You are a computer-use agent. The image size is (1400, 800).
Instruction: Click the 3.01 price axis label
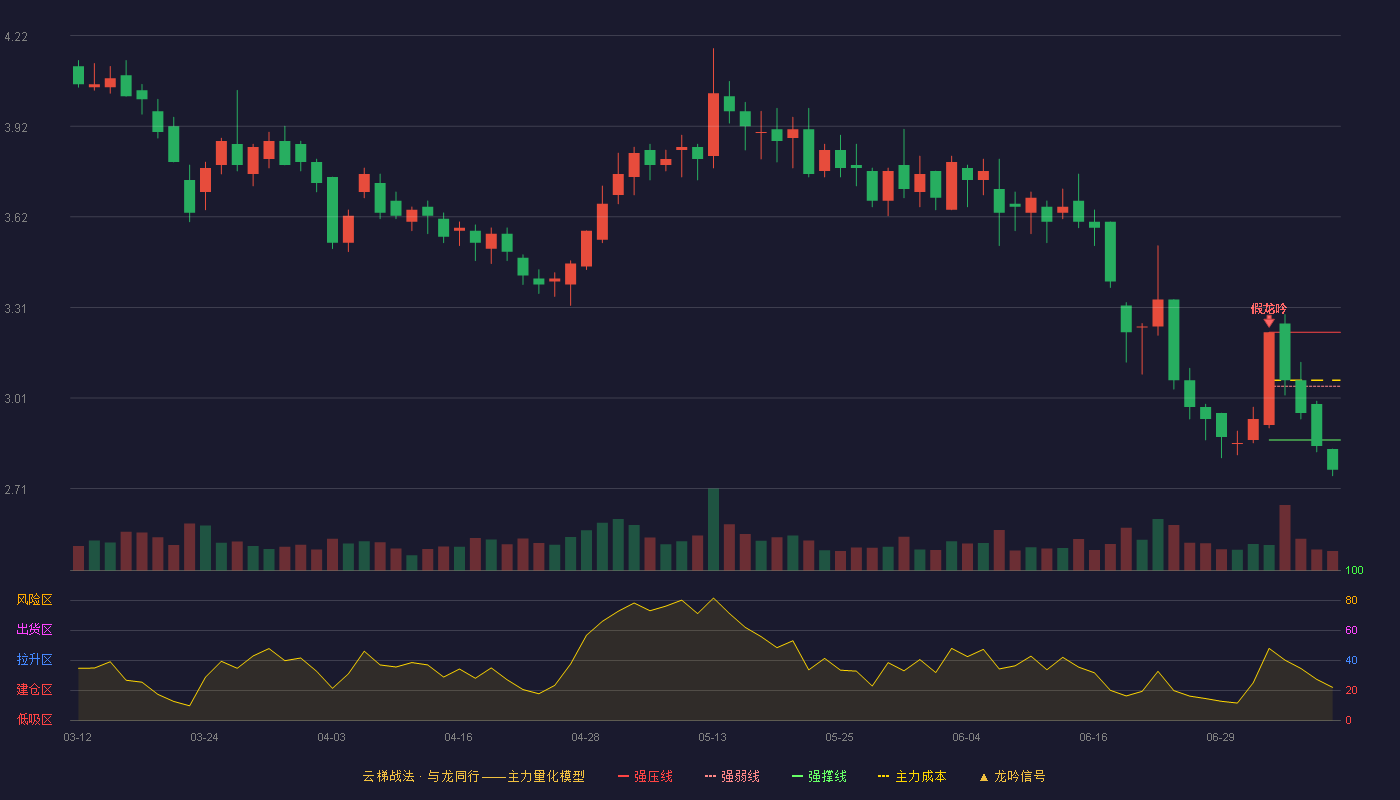click(x=16, y=399)
